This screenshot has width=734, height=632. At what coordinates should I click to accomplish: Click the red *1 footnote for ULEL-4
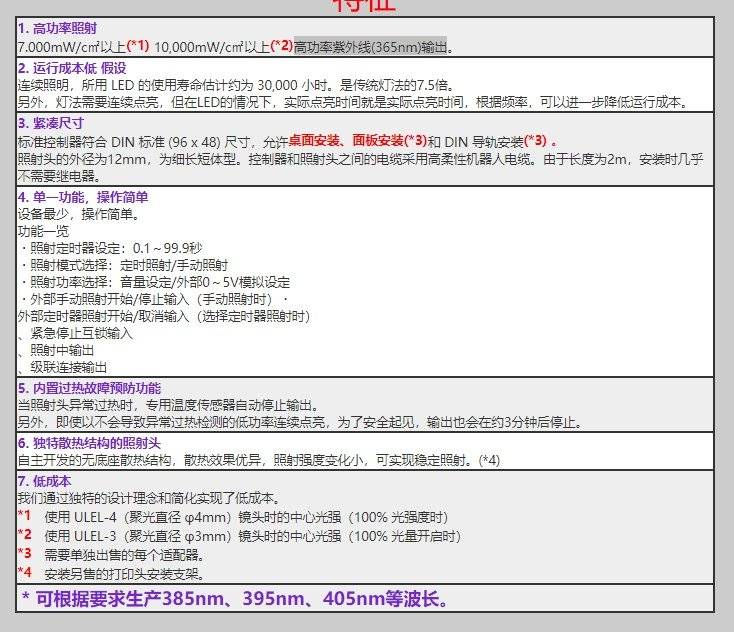pyautogui.click(x=24, y=515)
